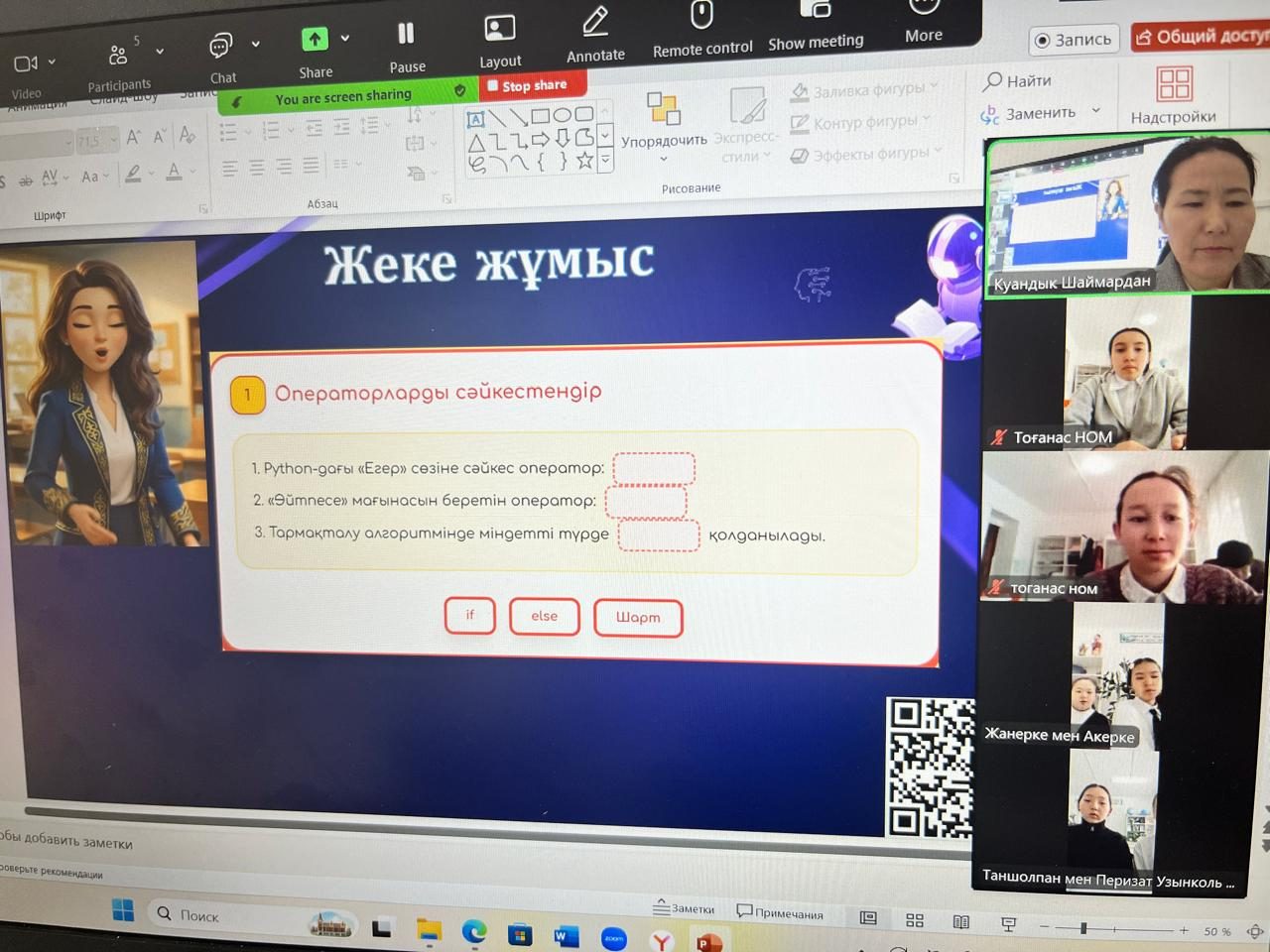Viewport: 1270px width, 952px height.
Task: Click the Remote control mouse icon
Action: coord(701,16)
